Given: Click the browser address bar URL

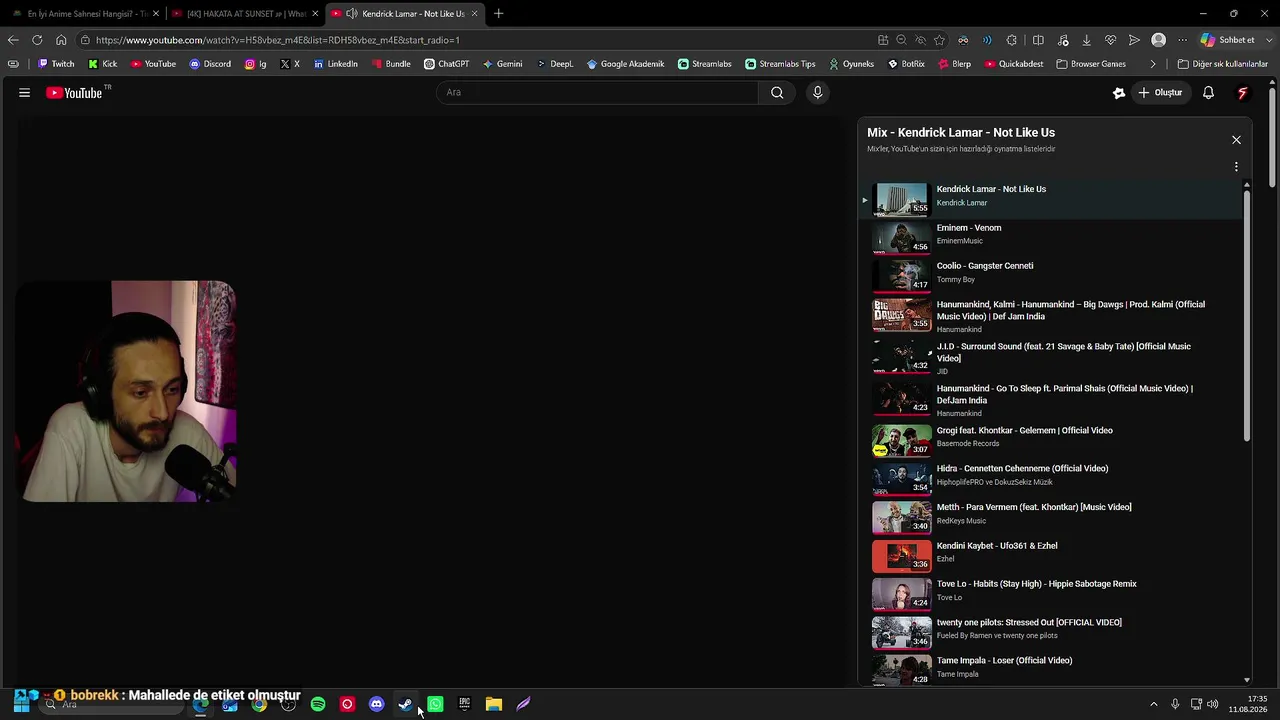Looking at the screenshot, I should pos(278,40).
